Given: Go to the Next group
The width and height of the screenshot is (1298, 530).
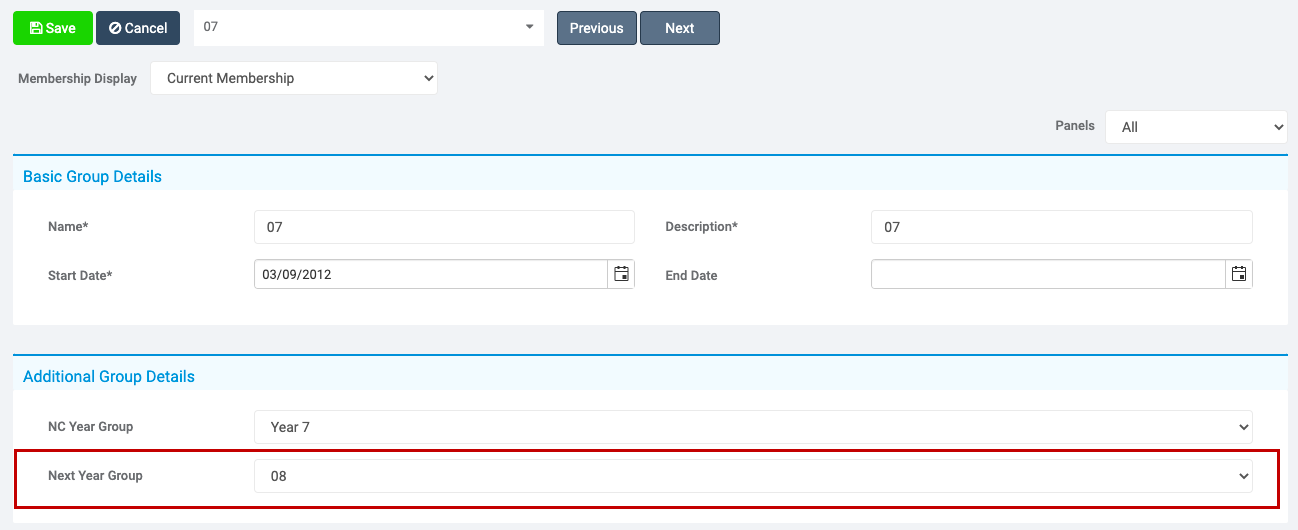Looking at the screenshot, I should point(680,28).
